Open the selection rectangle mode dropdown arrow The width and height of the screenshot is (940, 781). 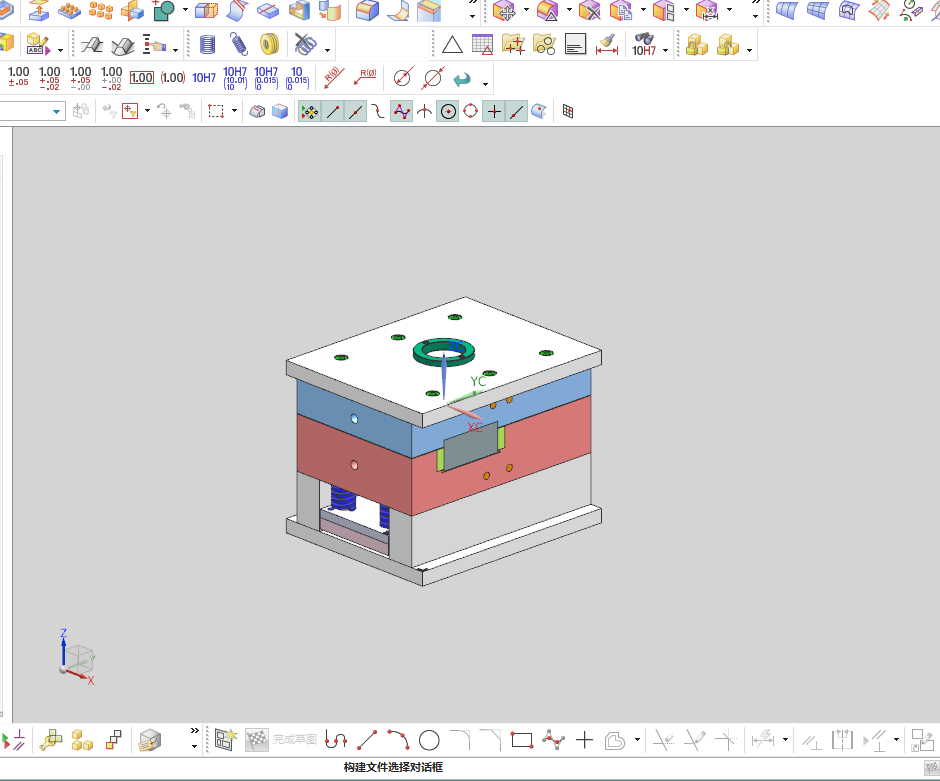coord(234,111)
